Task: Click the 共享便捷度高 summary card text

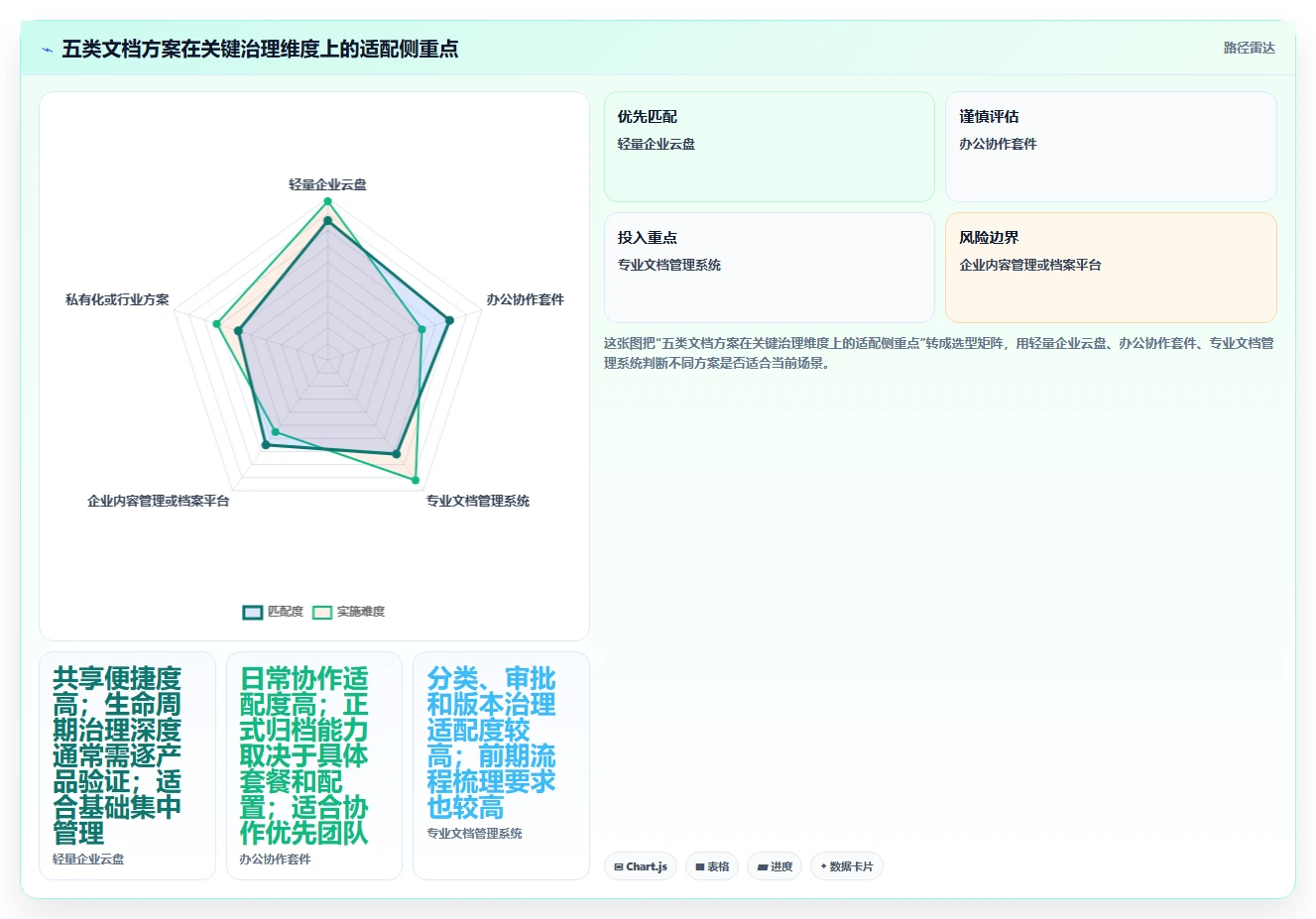Action: click(117, 755)
